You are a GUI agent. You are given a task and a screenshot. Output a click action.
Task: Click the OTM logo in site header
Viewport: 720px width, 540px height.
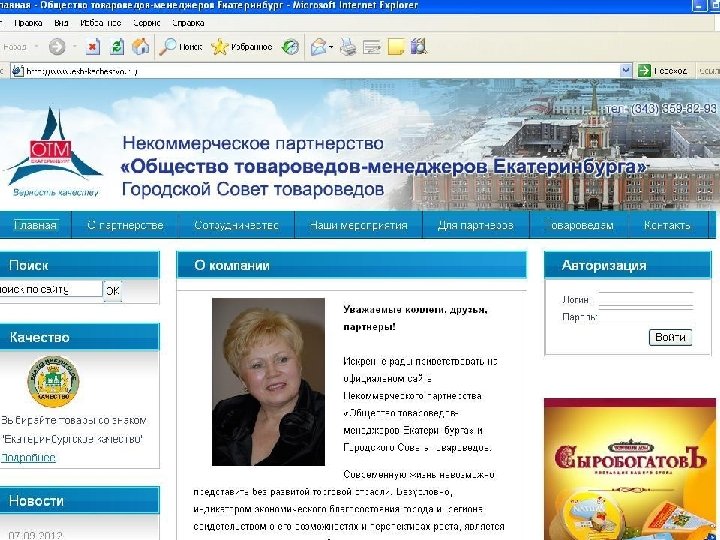click(x=54, y=147)
